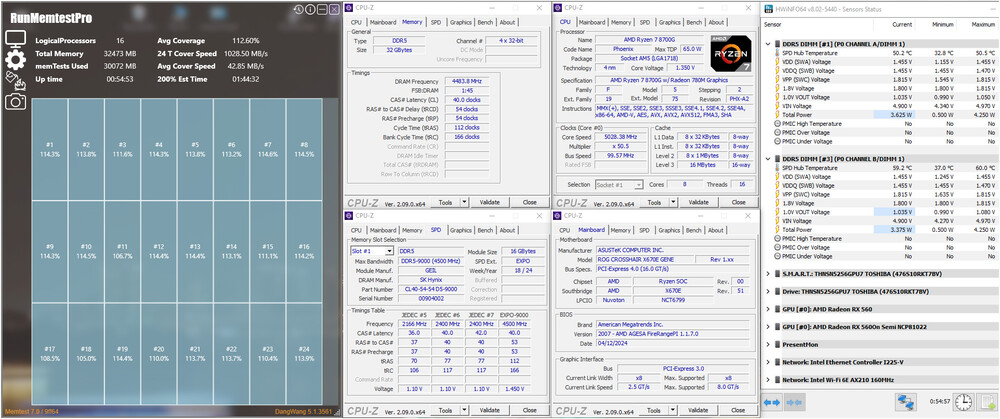This screenshot has height=419, width=1000.
Task: Click Validate button in CPU-Z Mainboard window
Action: click(698, 410)
